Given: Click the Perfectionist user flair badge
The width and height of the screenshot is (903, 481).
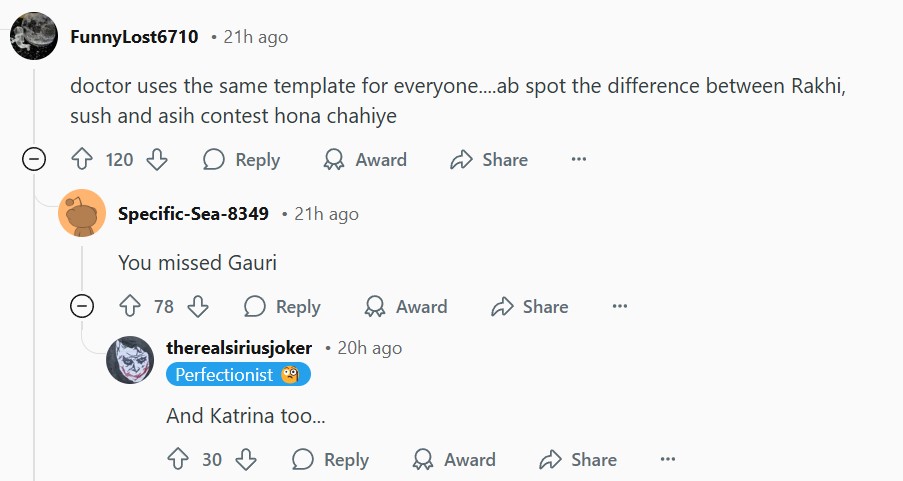Looking at the screenshot, I should 238,375.
